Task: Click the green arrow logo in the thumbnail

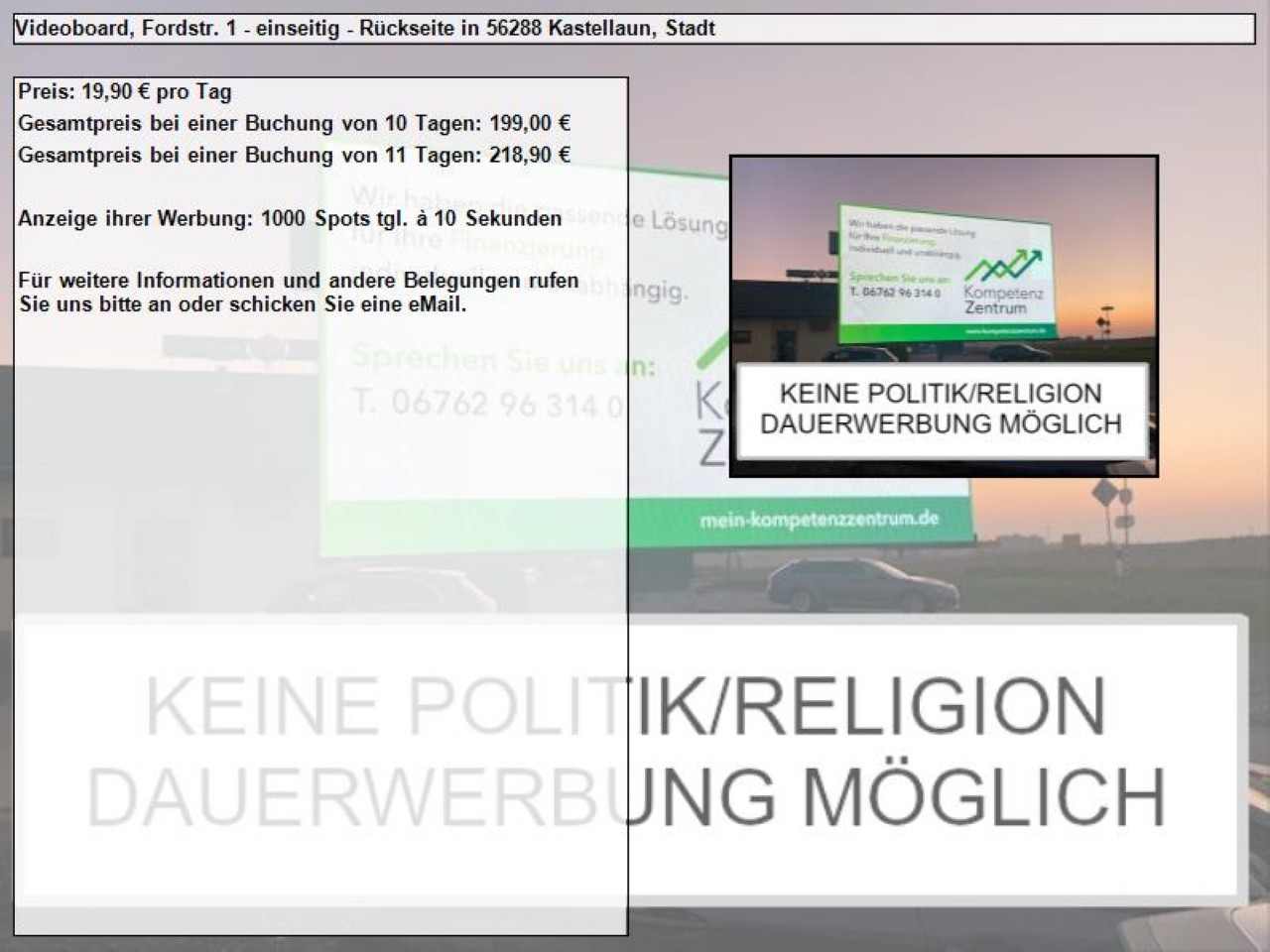Action: [x=1004, y=266]
